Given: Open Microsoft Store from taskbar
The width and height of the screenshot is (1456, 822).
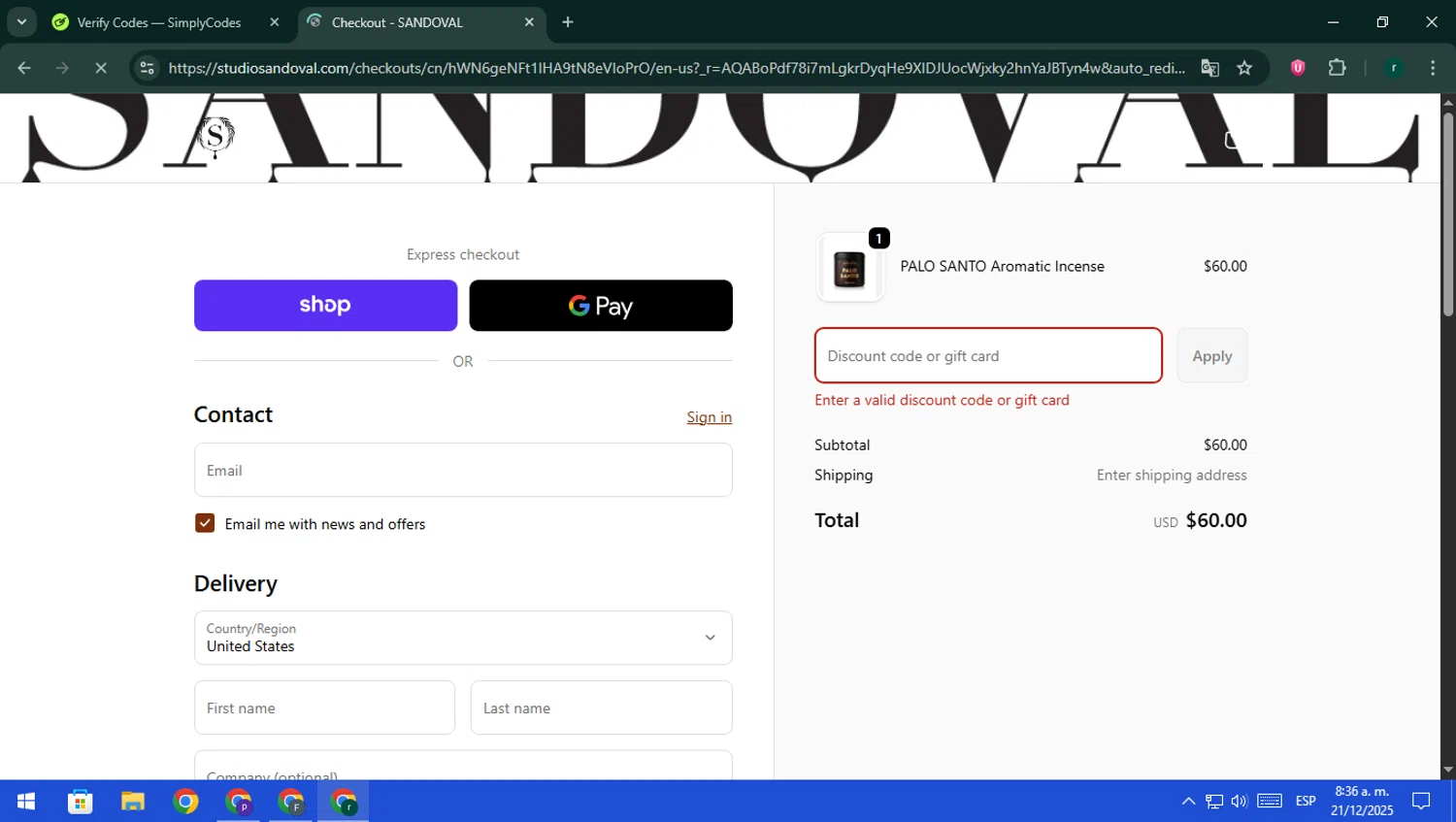Looking at the screenshot, I should pyautogui.click(x=80, y=802).
